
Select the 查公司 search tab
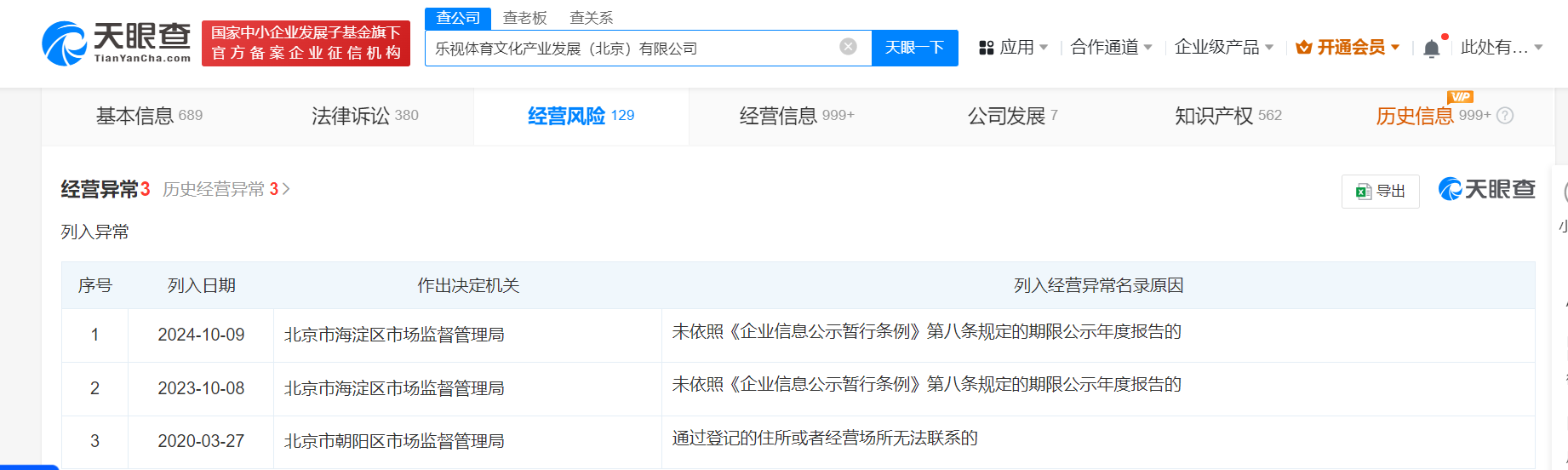point(458,18)
